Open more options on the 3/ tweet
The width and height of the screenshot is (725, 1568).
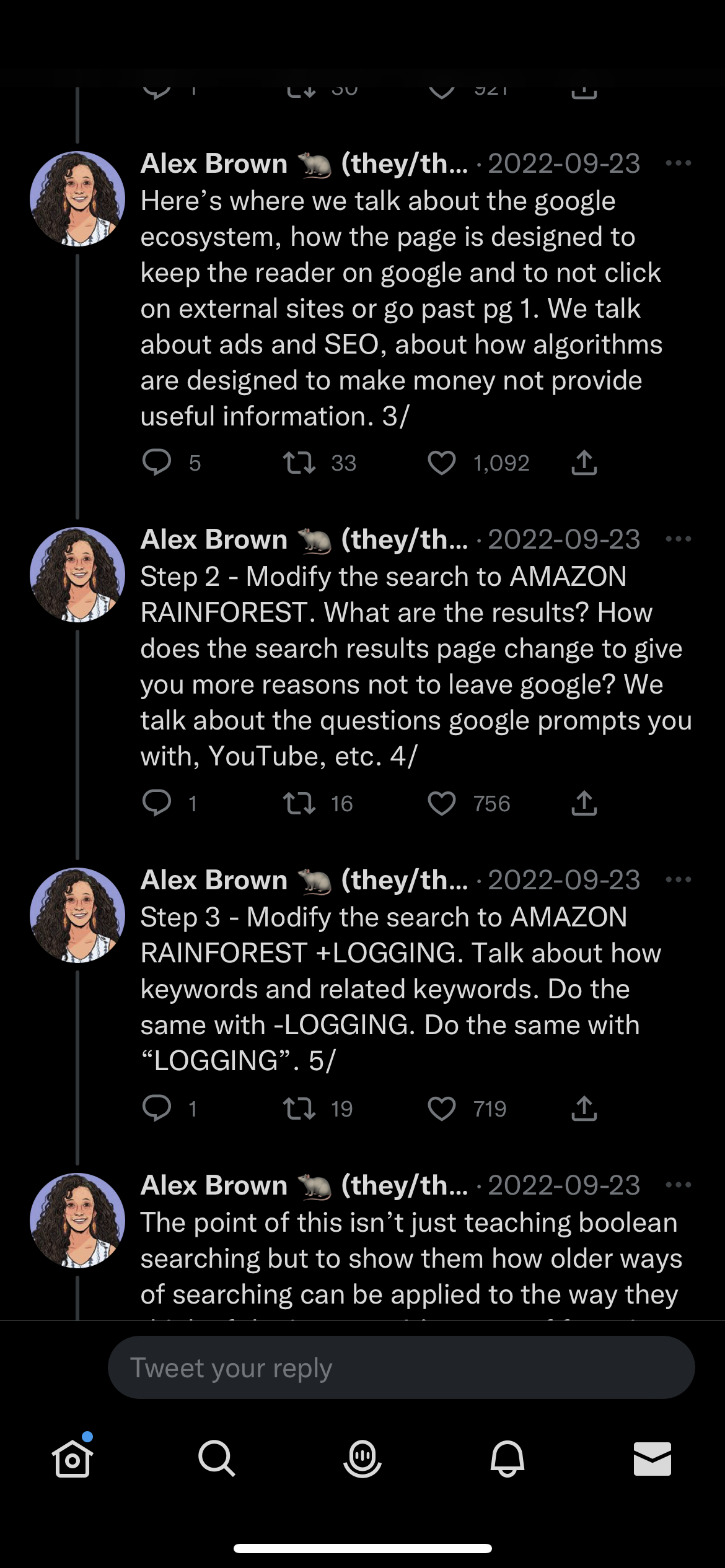(x=678, y=163)
